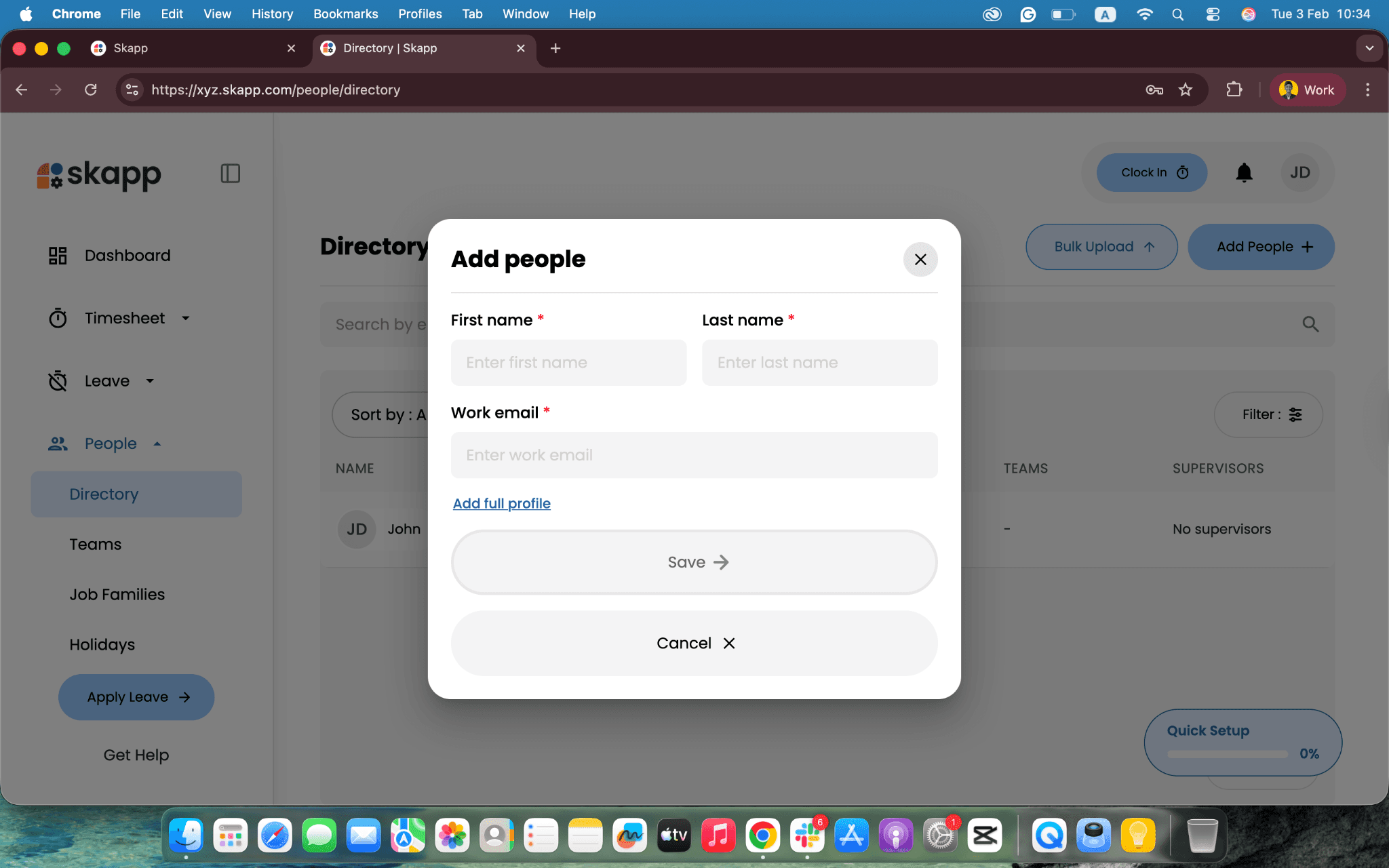Click the JD profile avatar in header

point(1299,173)
